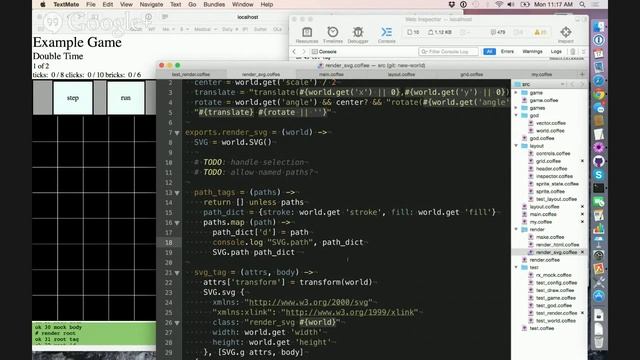640x360 pixels.
Task: Switch to the test_render.coffee tab
Action: click(191, 74)
